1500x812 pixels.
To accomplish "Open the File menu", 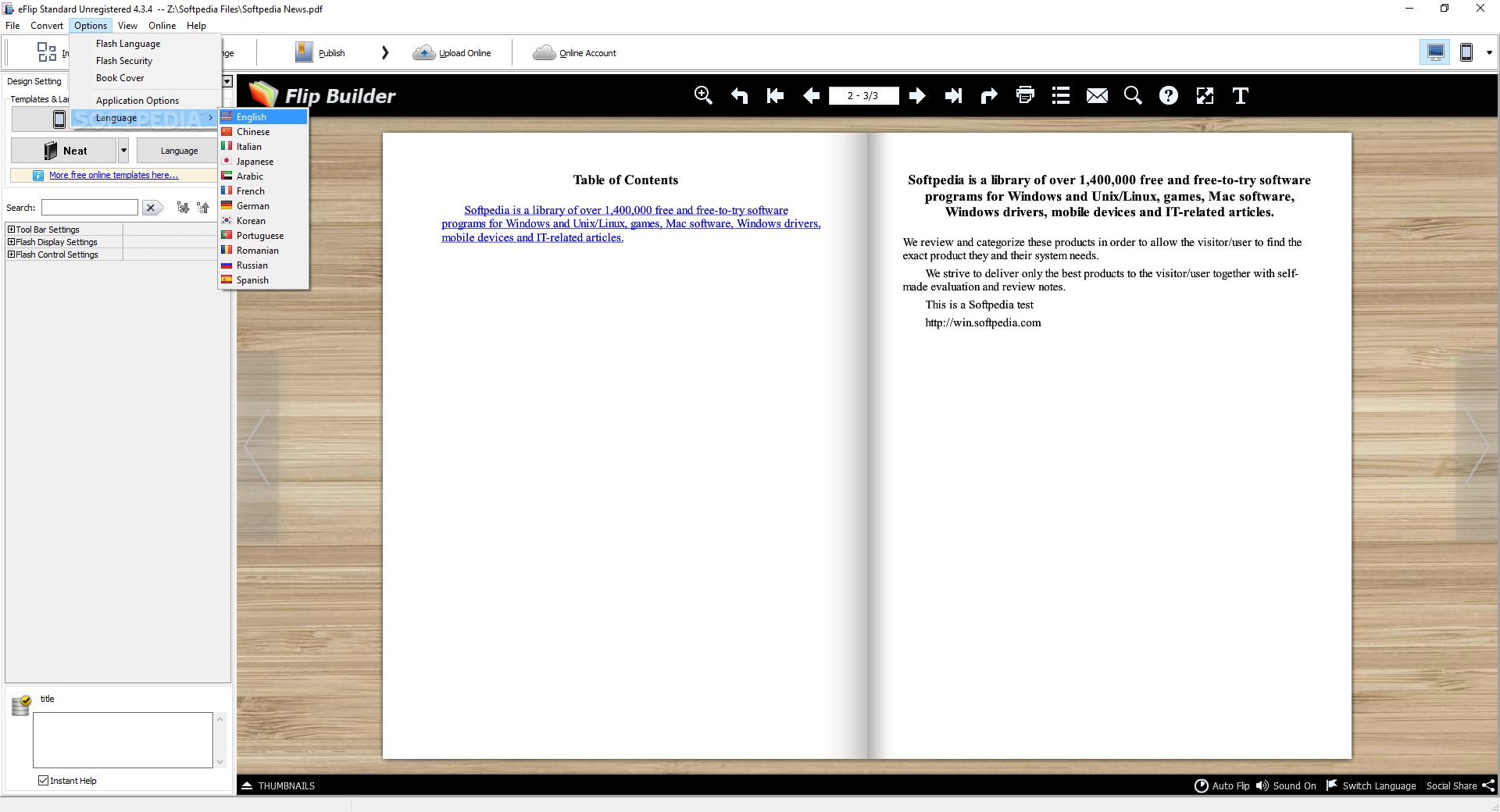I will (12, 26).
